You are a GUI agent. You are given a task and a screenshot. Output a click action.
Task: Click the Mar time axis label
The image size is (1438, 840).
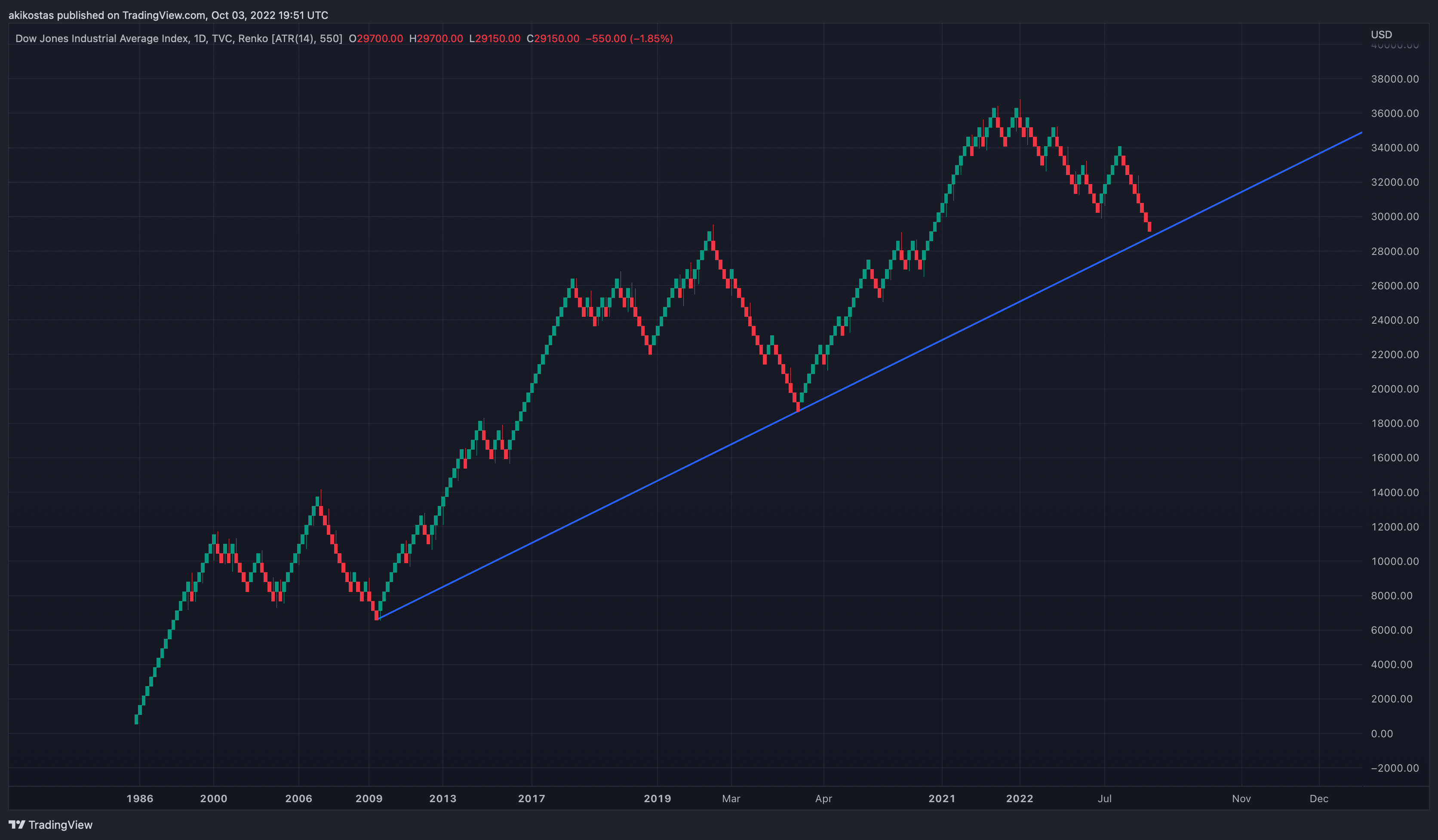(731, 798)
